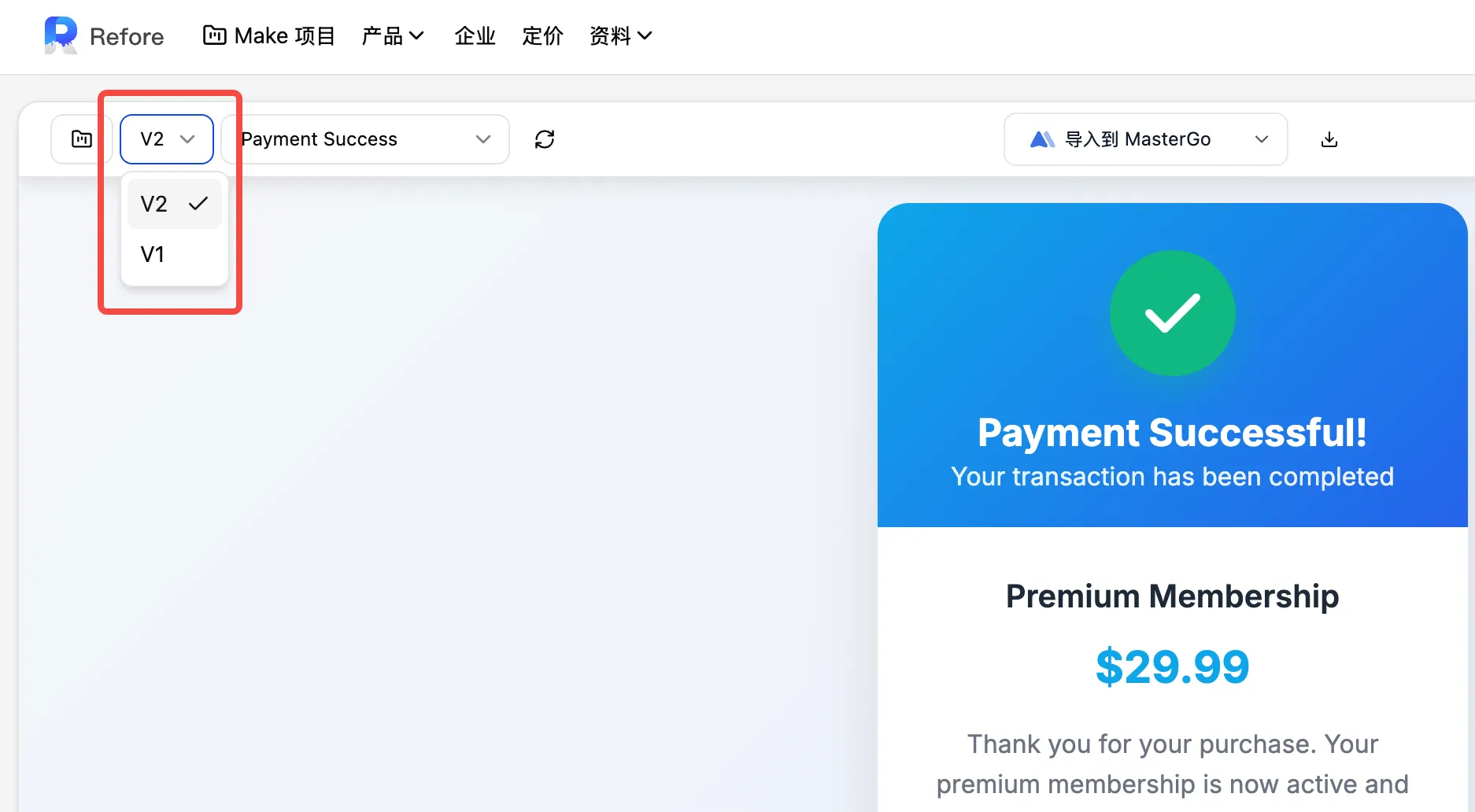Open the project folder icon button

coord(82,139)
